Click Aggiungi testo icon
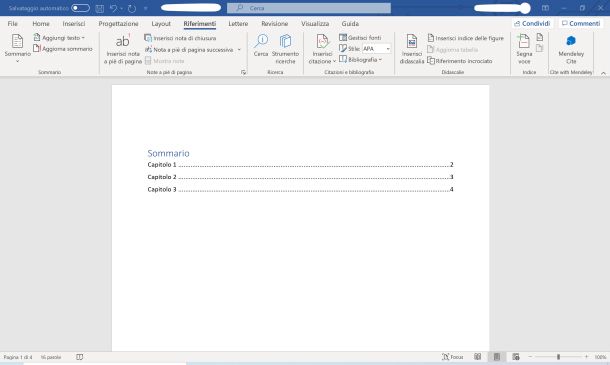This screenshot has height=365, width=610. click(x=37, y=37)
